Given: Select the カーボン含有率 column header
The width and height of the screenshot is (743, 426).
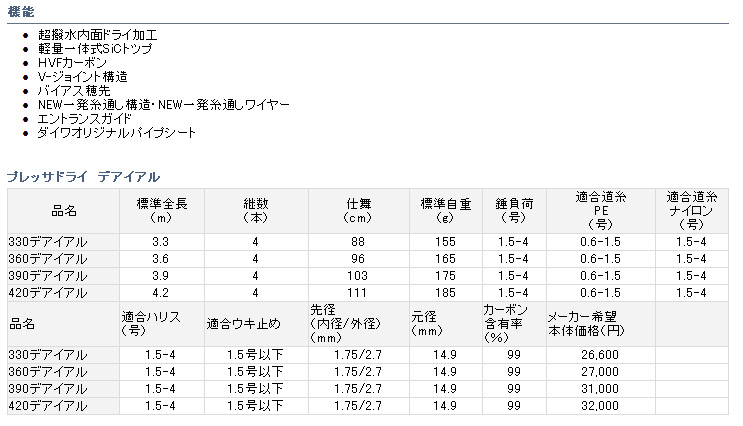Looking at the screenshot, I should pyautogui.click(x=514, y=324).
